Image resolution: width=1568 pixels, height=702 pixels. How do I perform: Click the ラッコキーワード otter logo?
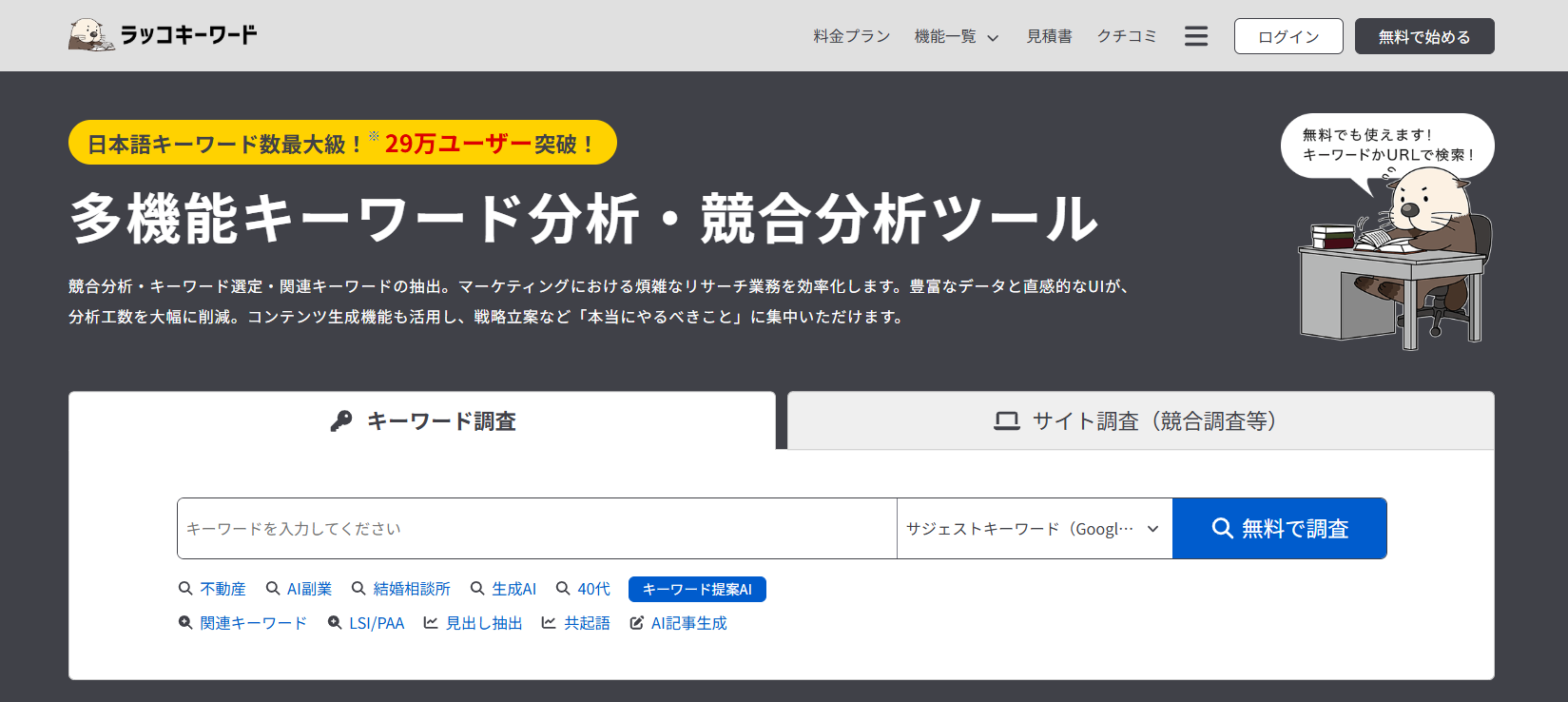[91, 35]
